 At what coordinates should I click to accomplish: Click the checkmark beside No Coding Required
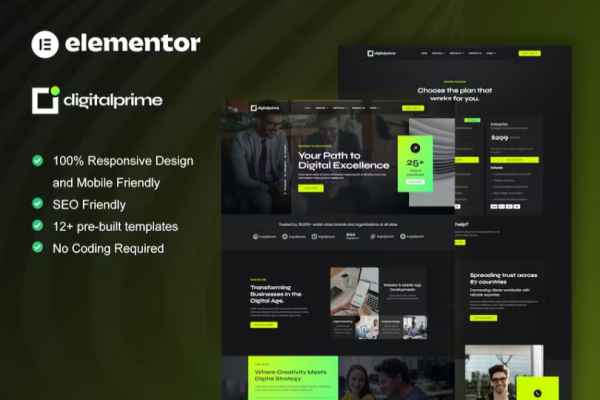(38, 247)
